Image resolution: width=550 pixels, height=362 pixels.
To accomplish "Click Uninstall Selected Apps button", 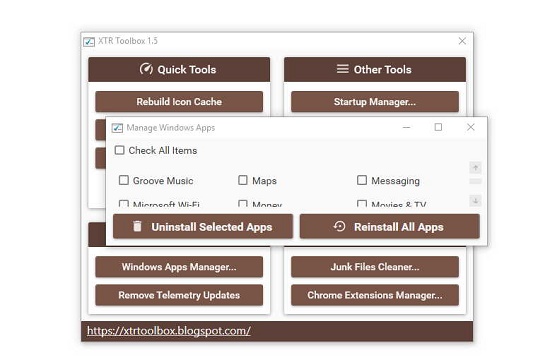I will [x=203, y=227].
